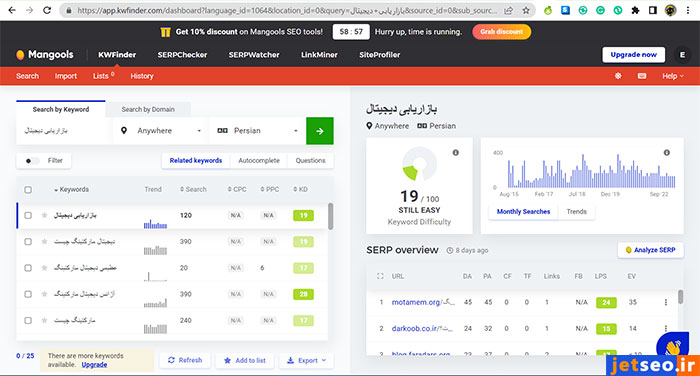Image resolution: width=700 pixels, height=376 pixels.
Task: Open the browser extensions puzzle icon
Action: (x=635, y=10)
